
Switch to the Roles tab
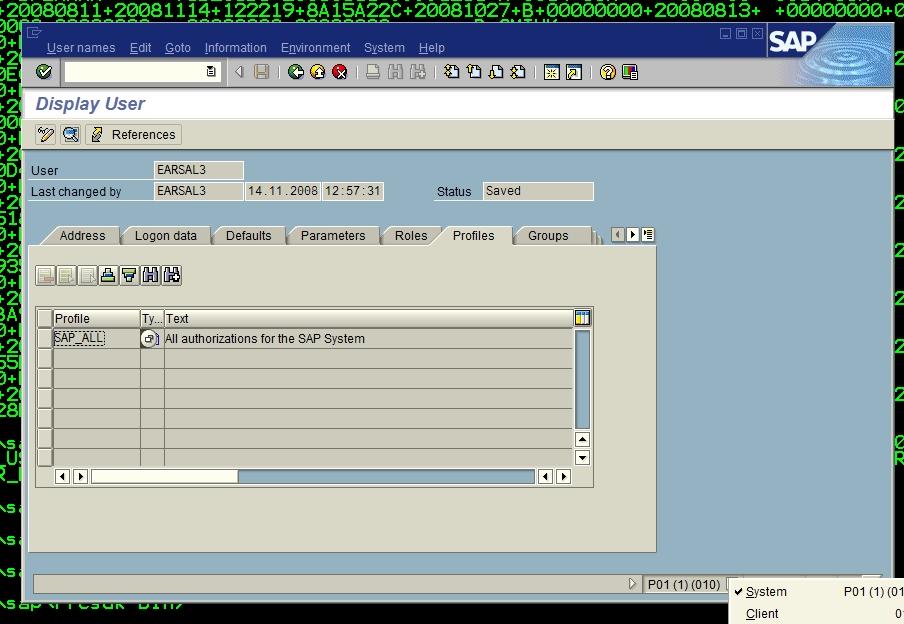[411, 235]
